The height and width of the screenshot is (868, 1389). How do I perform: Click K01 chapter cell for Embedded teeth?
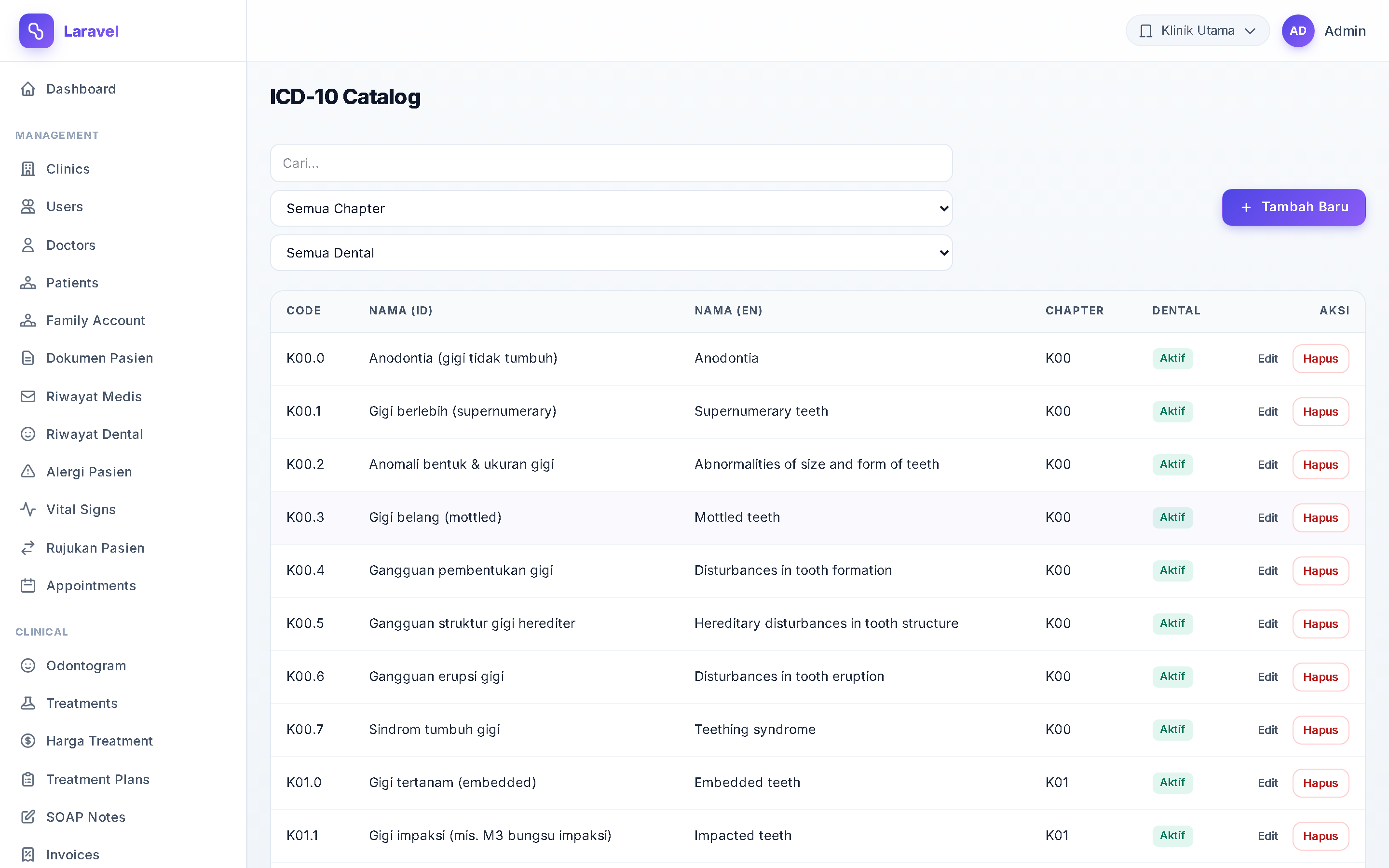pyautogui.click(x=1057, y=783)
